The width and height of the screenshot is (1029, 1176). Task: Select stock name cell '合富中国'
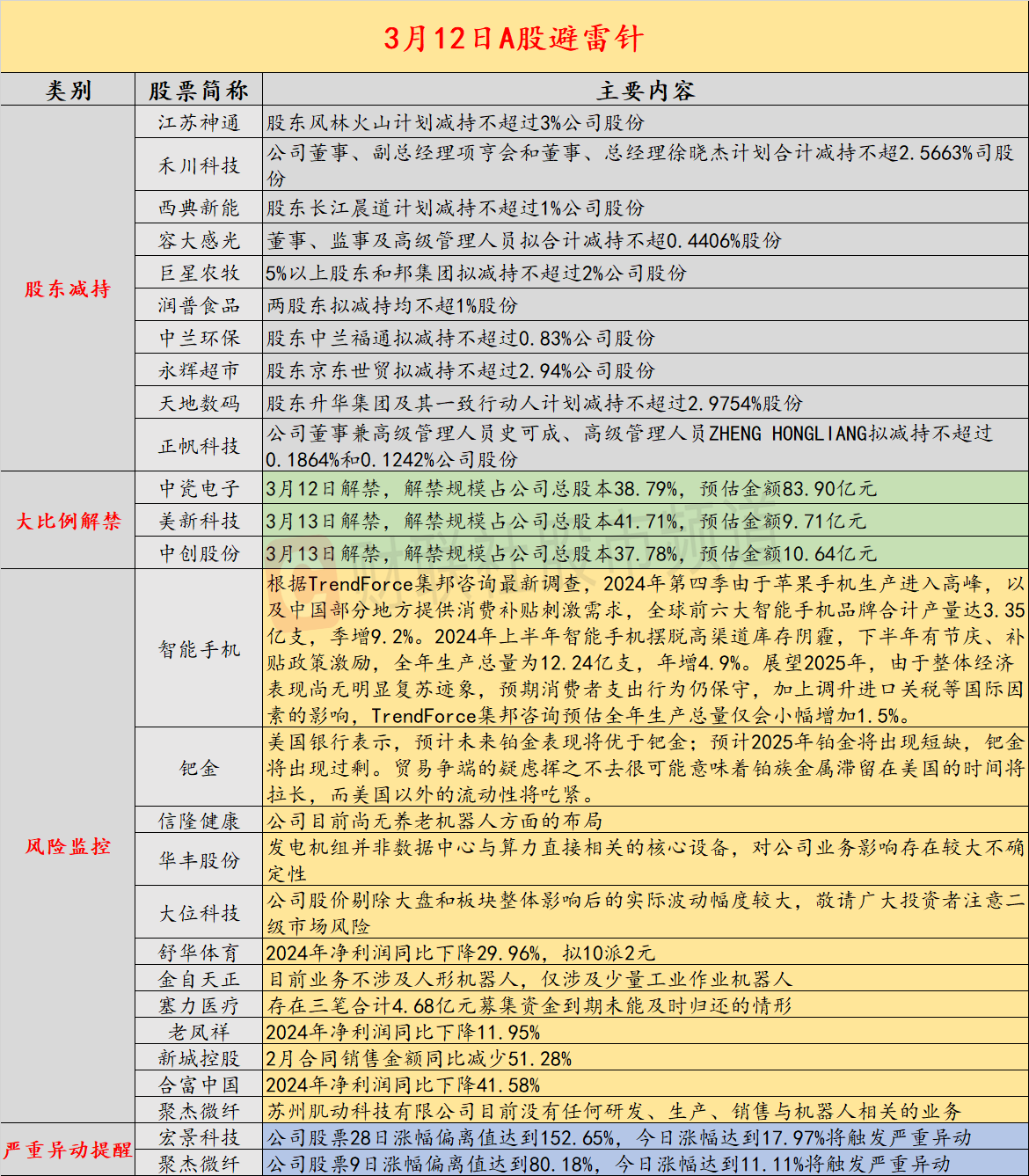pyautogui.click(x=199, y=1085)
